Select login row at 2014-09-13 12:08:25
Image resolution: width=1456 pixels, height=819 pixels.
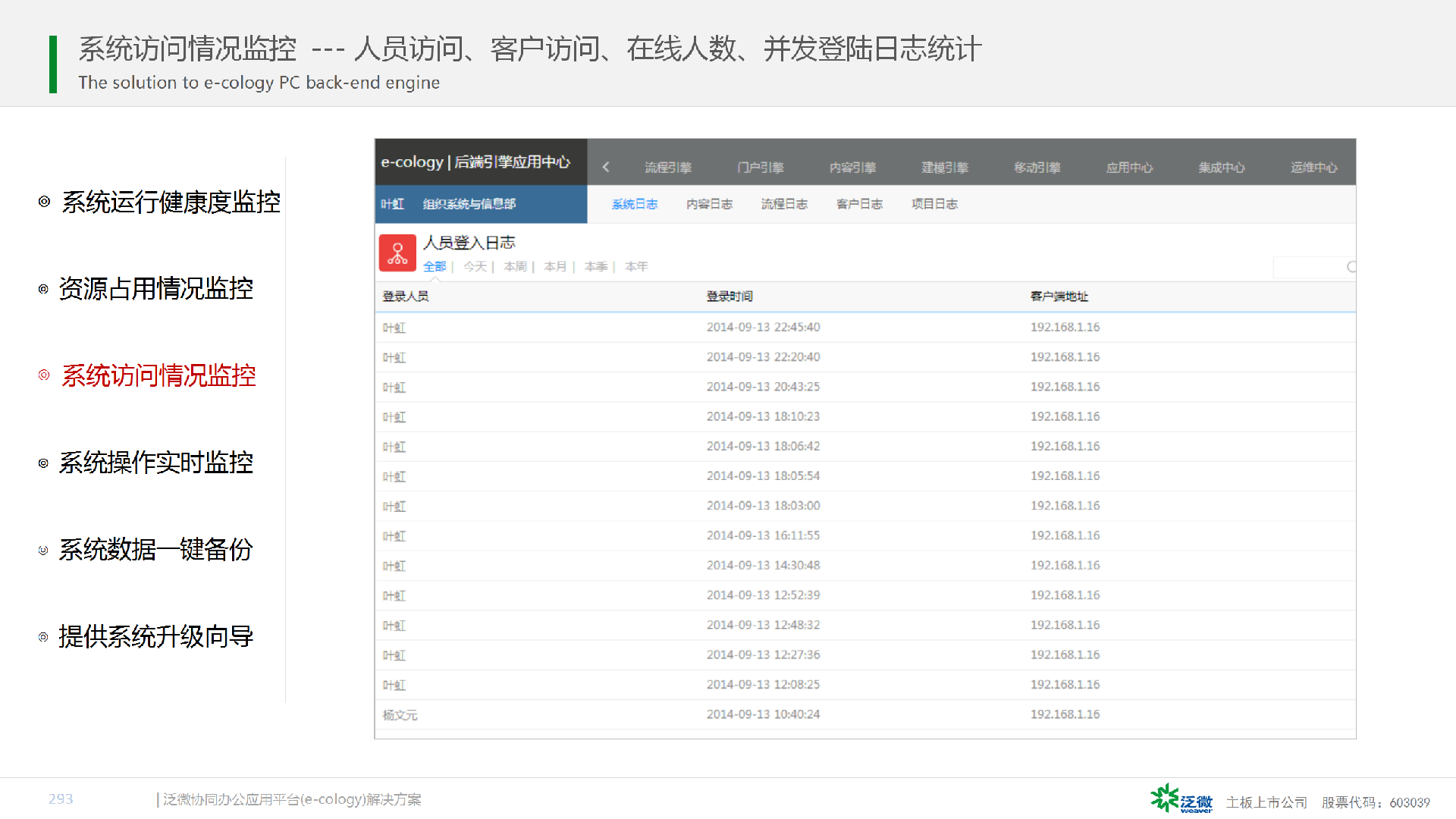click(x=865, y=685)
